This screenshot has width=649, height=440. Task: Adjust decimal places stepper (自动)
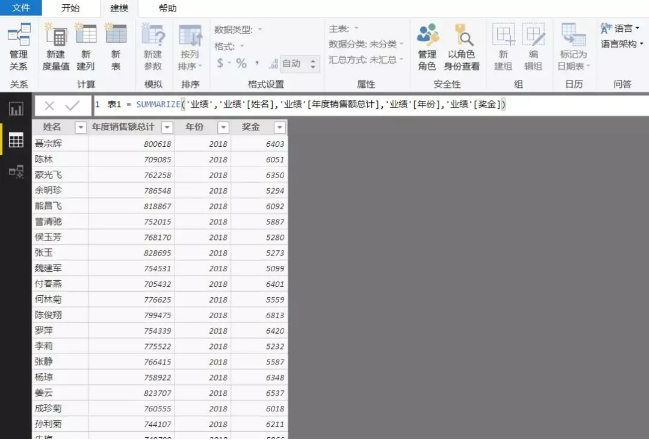(313, 64)
